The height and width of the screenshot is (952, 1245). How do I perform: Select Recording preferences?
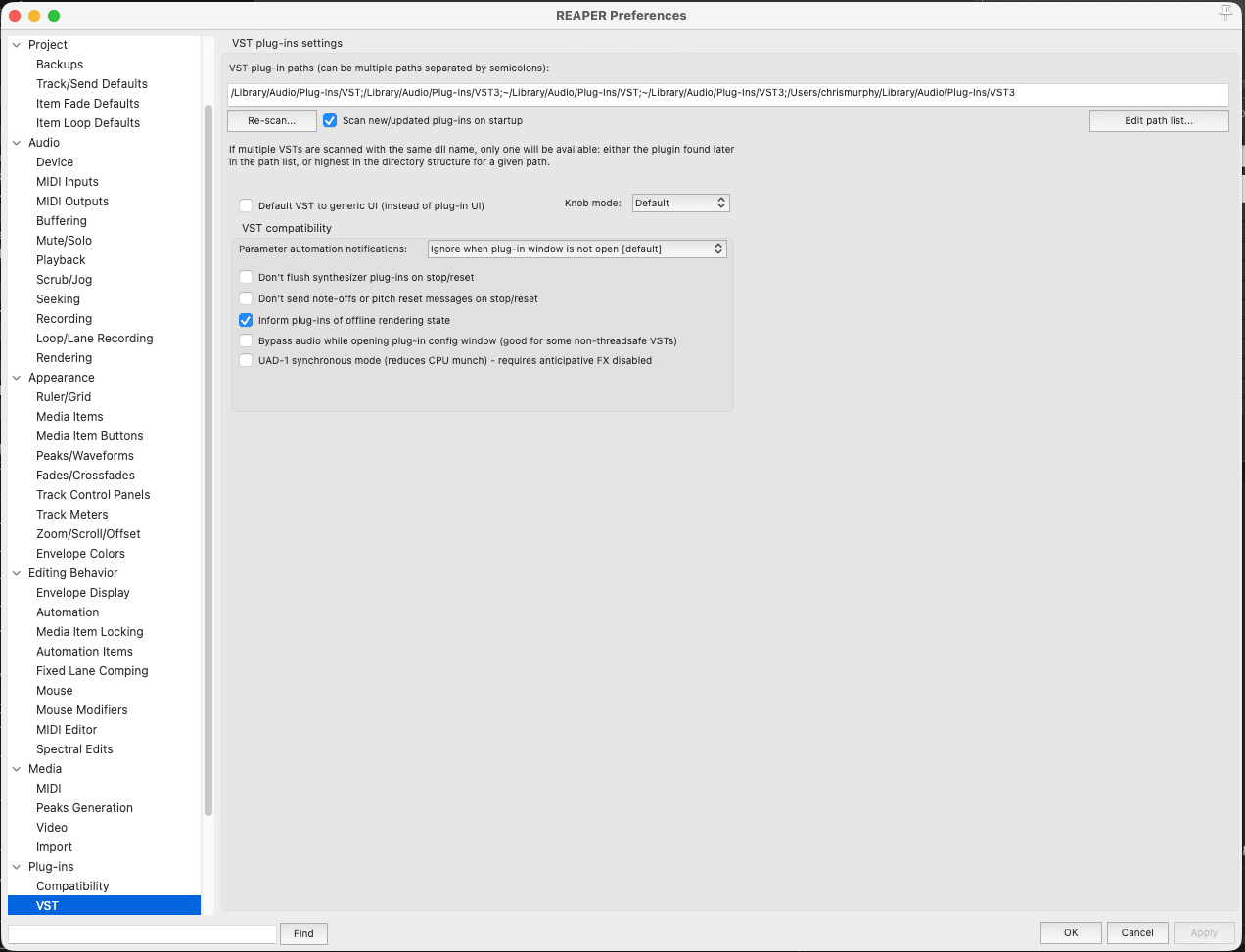tap(64, 319)
